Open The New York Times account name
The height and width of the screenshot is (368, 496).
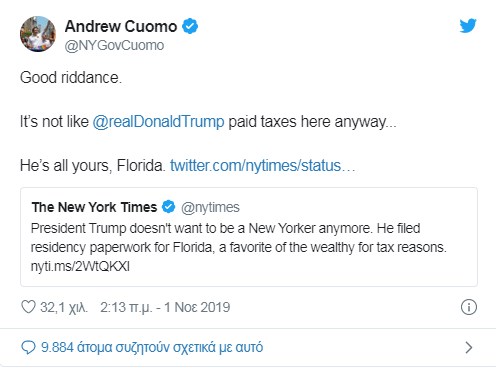[94, 207]
